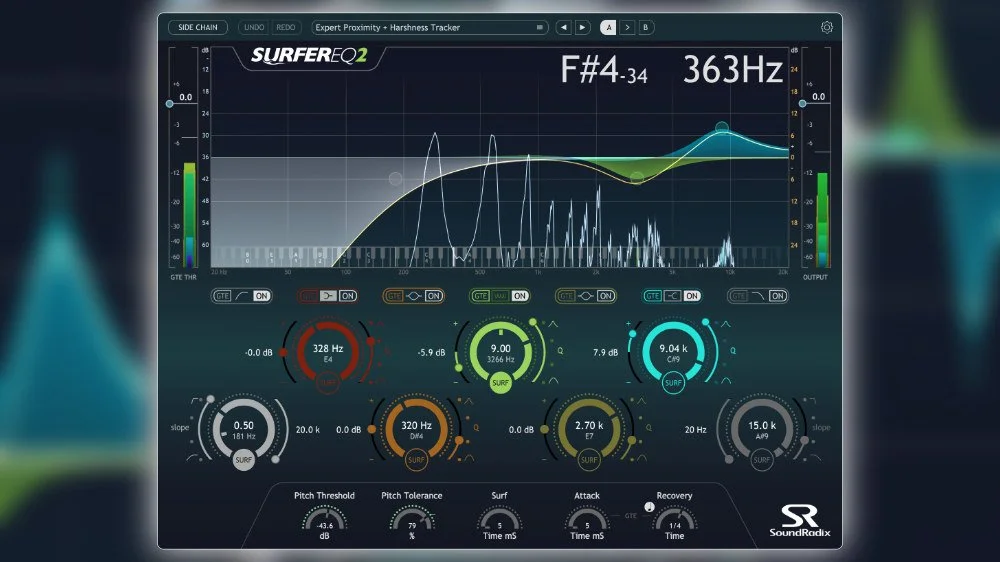
Task: Select harmonic filter shape of green band
Action: (x=500, y=296)
